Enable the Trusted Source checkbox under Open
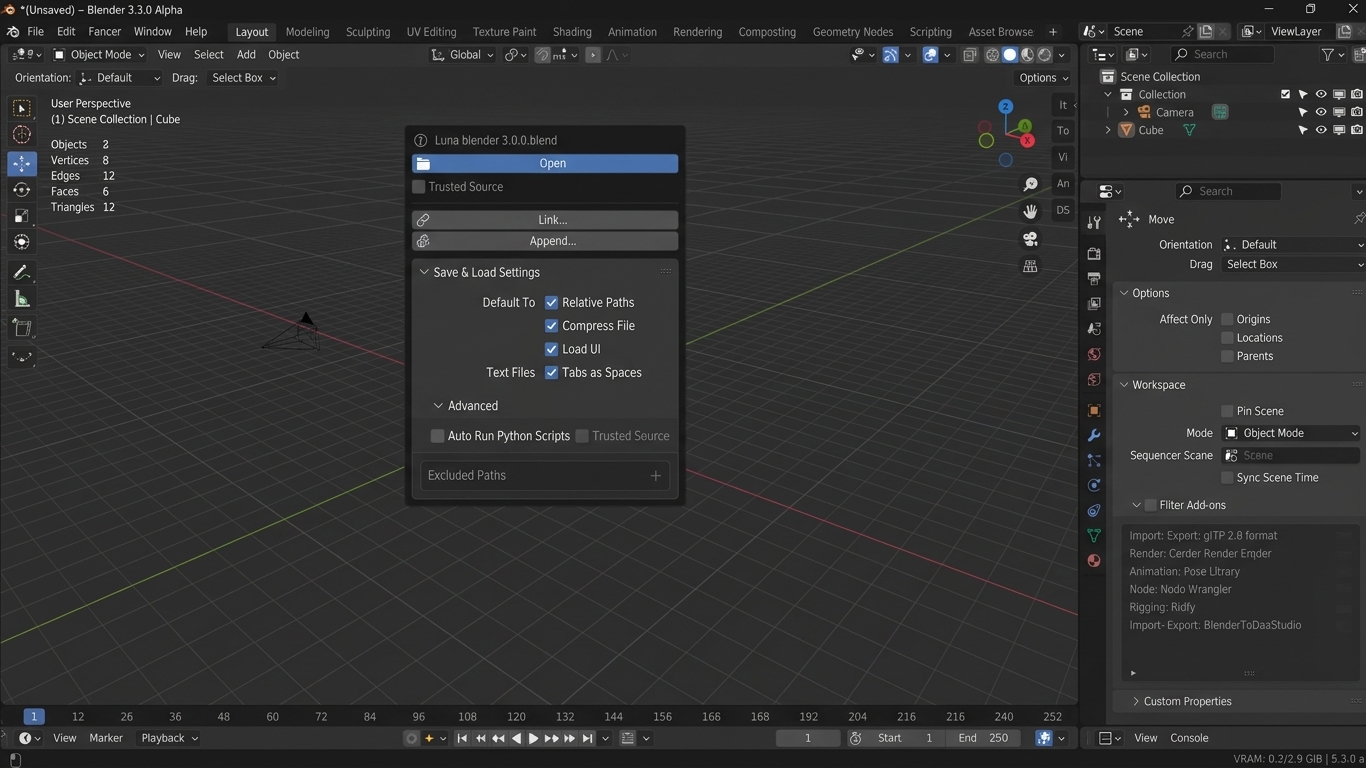The width and height of the screenshot is (1366, 768). pyautogui.click(x=419, y=187)
